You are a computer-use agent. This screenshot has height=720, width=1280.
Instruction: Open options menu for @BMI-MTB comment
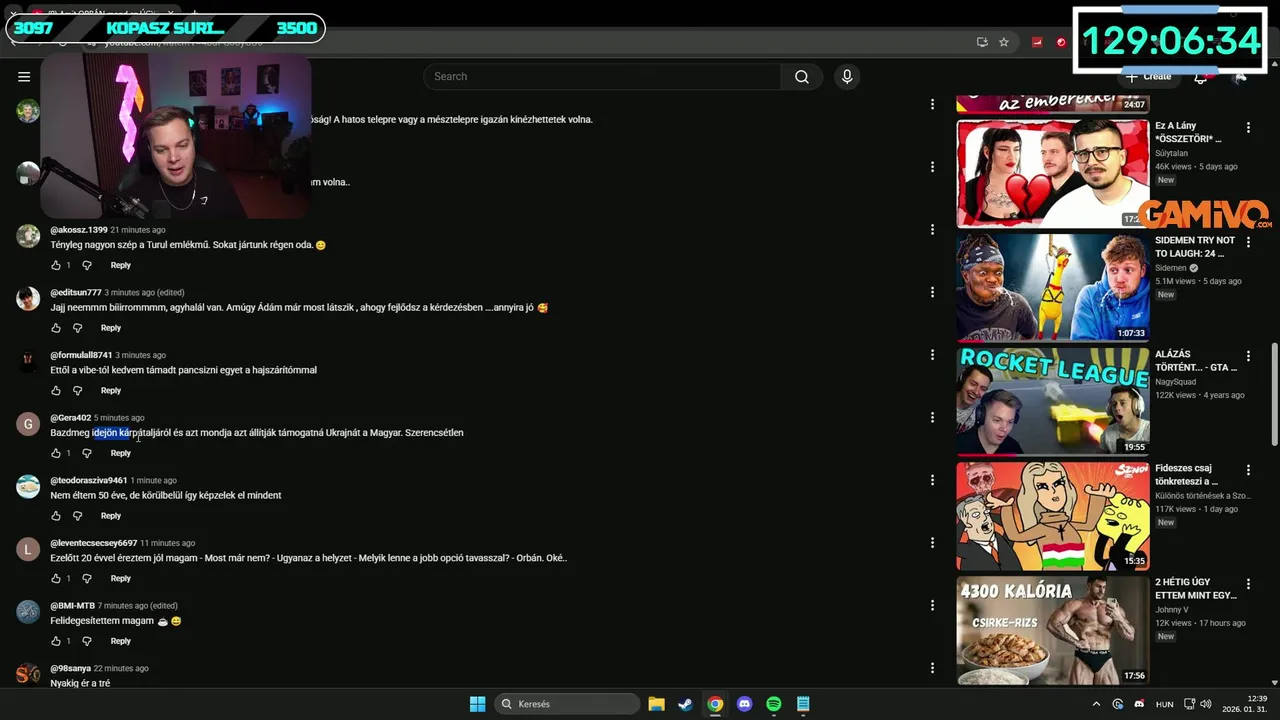932,605
